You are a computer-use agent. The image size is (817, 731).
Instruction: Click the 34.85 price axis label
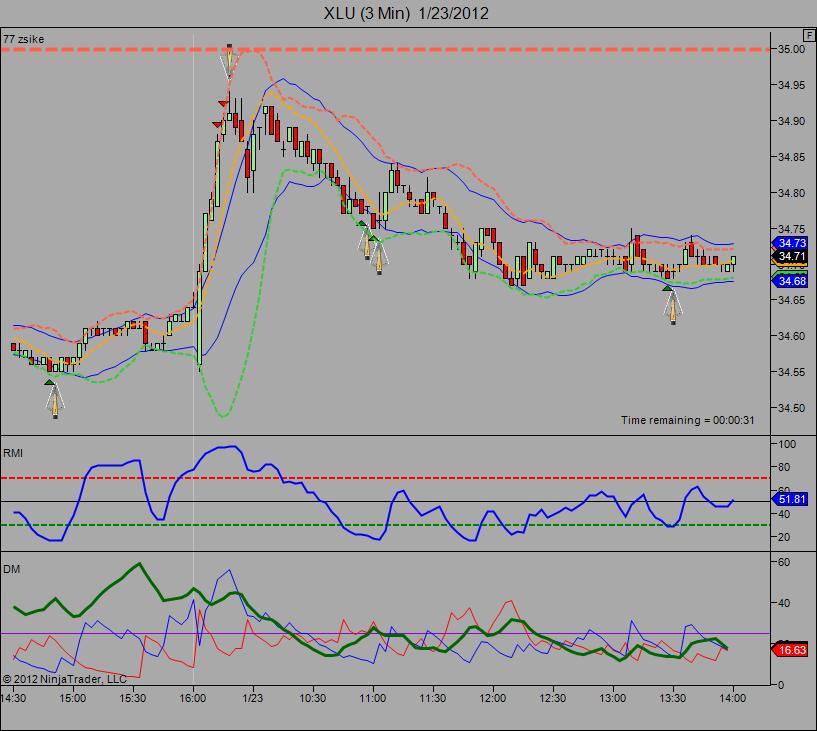(x=791, y=157)
